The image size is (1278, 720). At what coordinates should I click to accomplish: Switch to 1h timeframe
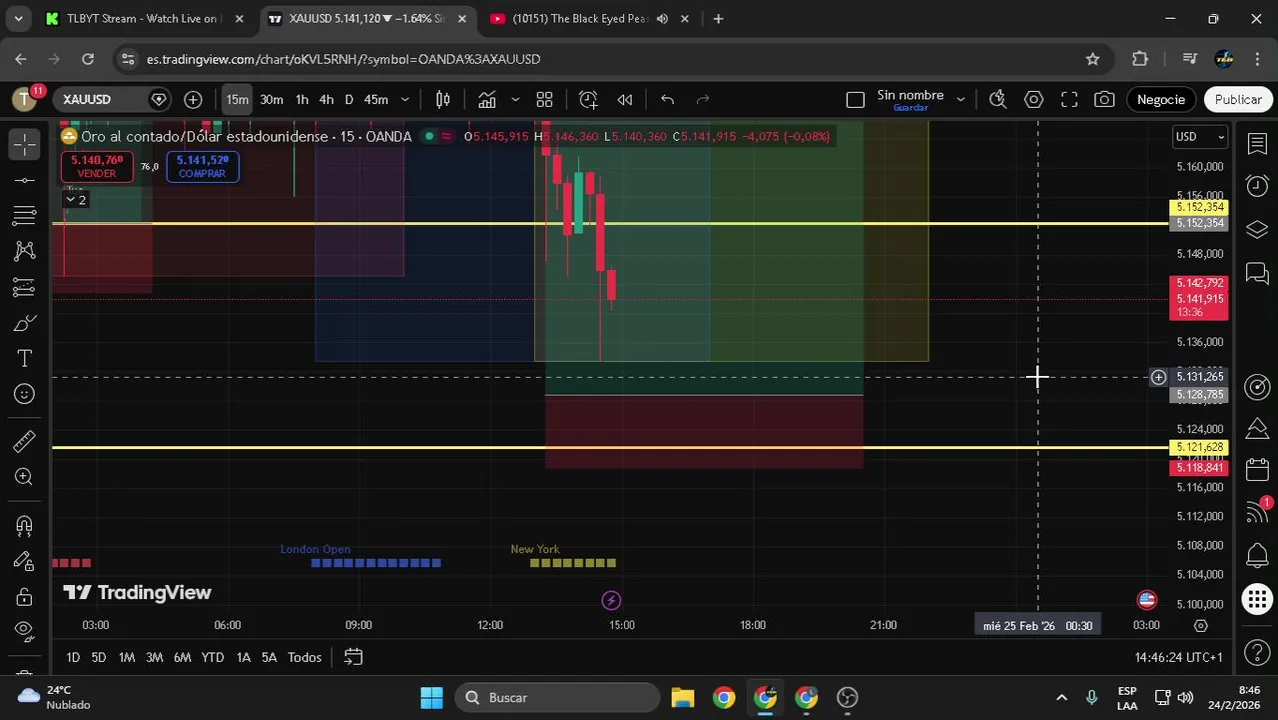302,99
